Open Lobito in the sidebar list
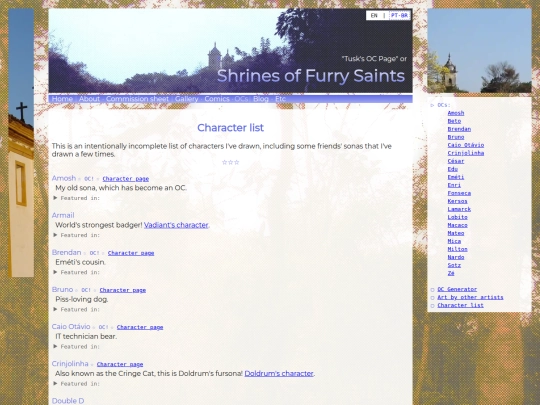The width and height of the screenshot is (540, 405). [x=457, y=217]
